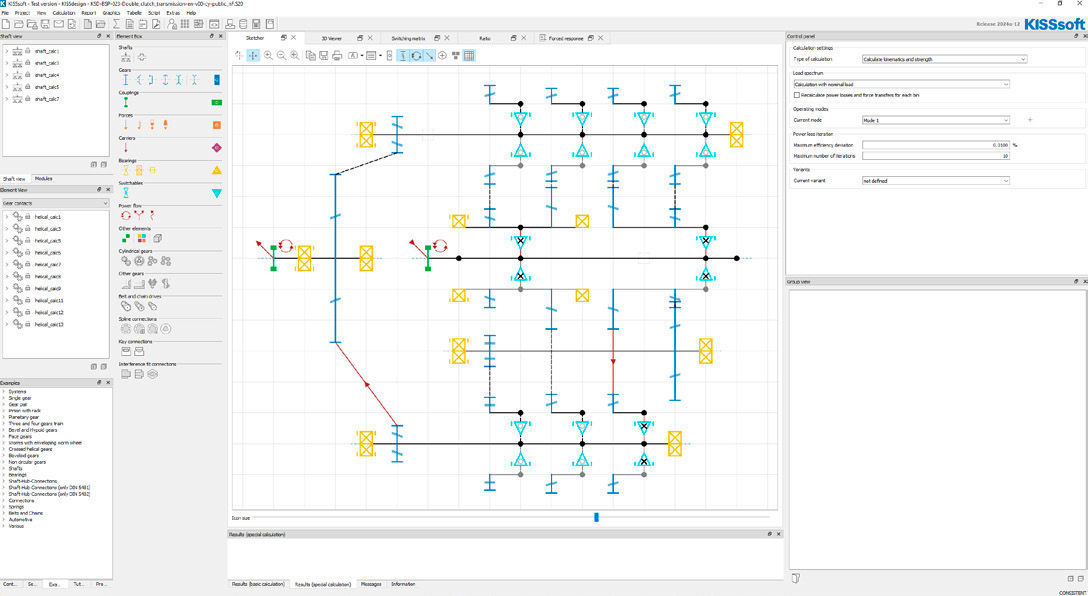Expand the shaft_calc1 tree node
1088x596 pixels.
pyautogui.click(x=6, y=51)
